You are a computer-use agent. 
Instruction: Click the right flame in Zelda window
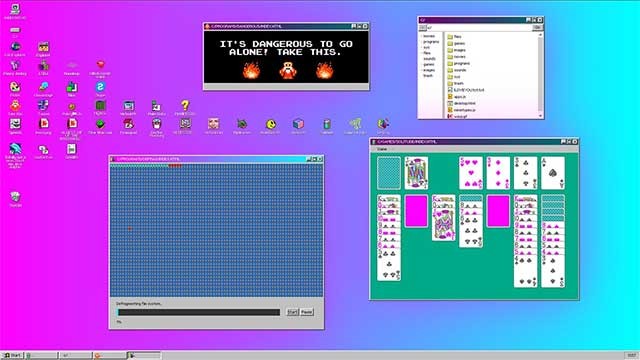pyautogui.click(x=324, y=70)
